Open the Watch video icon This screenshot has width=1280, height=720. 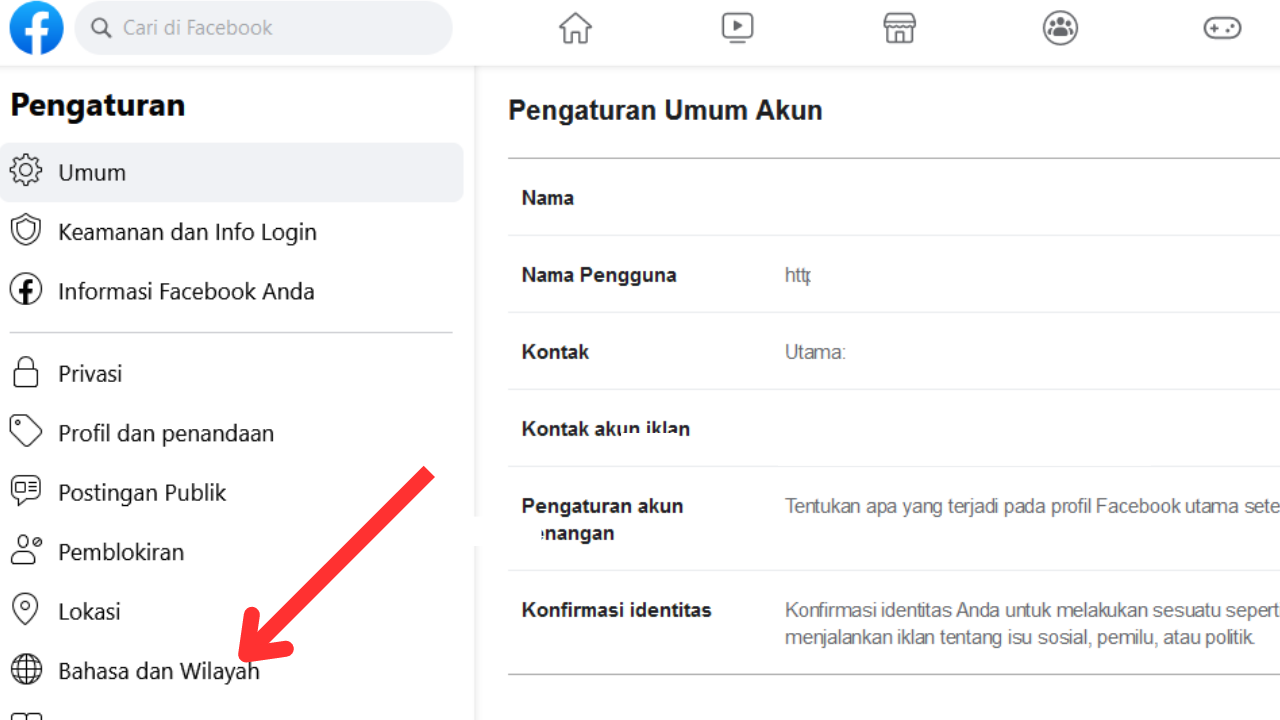(737, 28)
